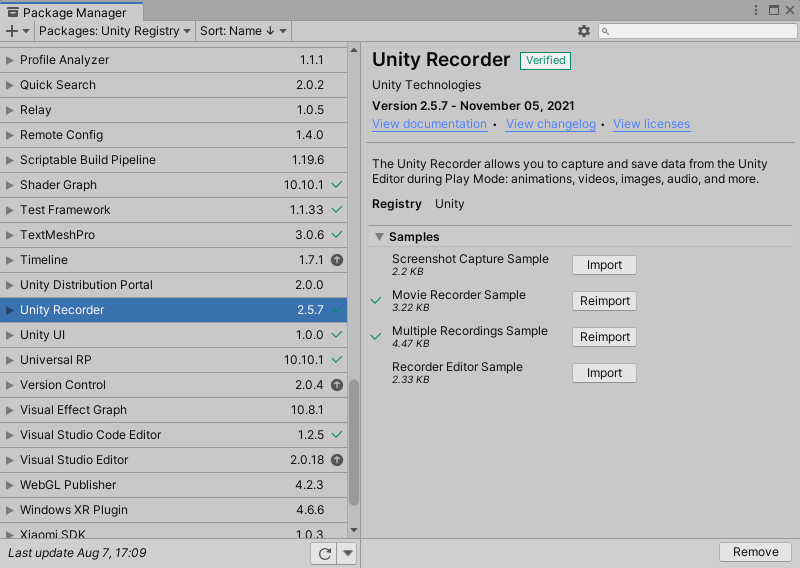800x568 pixels.
Task: Click the TextMeshPro installed checkmark
Action: click(337, 235)
